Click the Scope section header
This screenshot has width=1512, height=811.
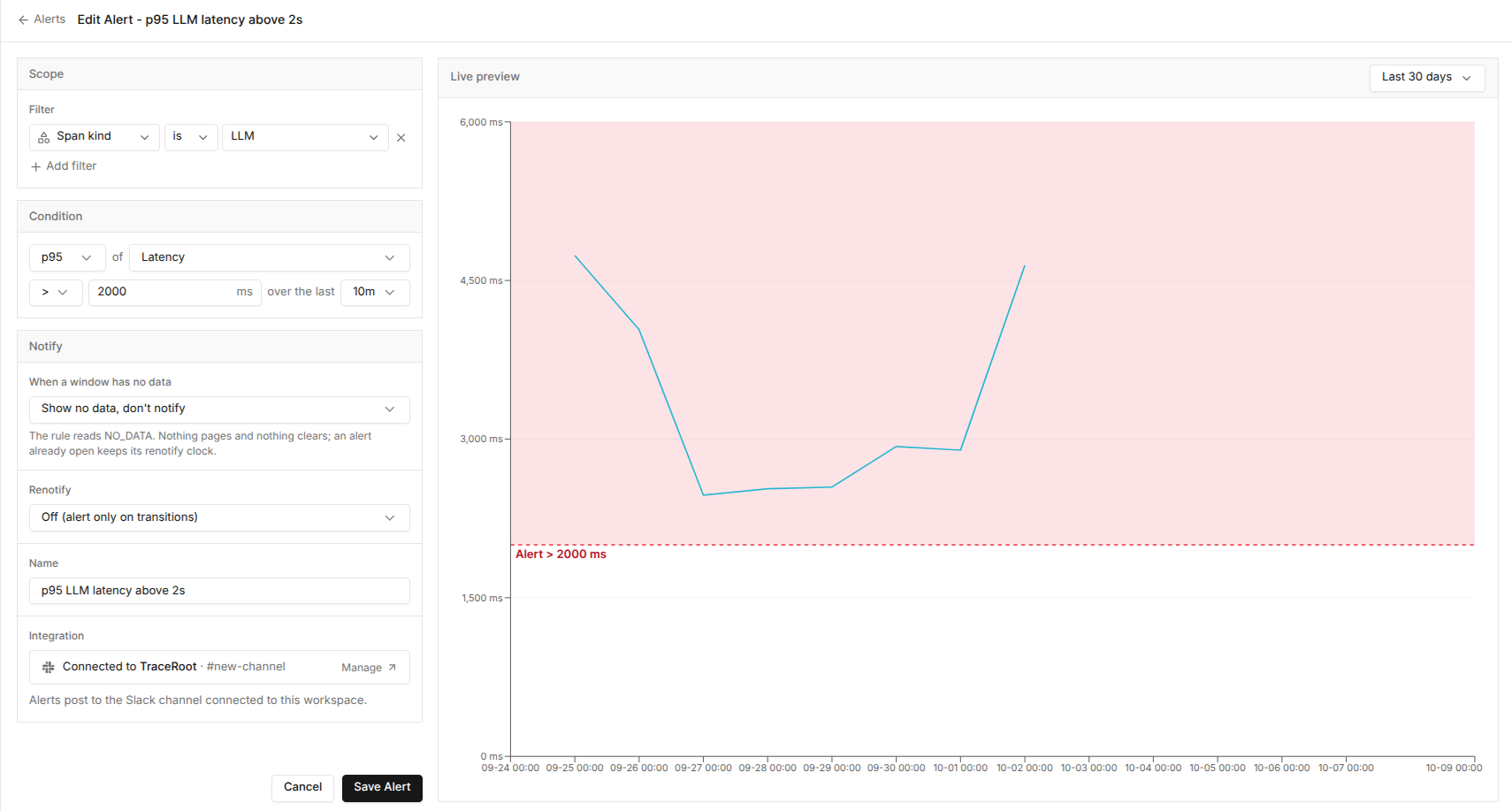click(219, 74)
